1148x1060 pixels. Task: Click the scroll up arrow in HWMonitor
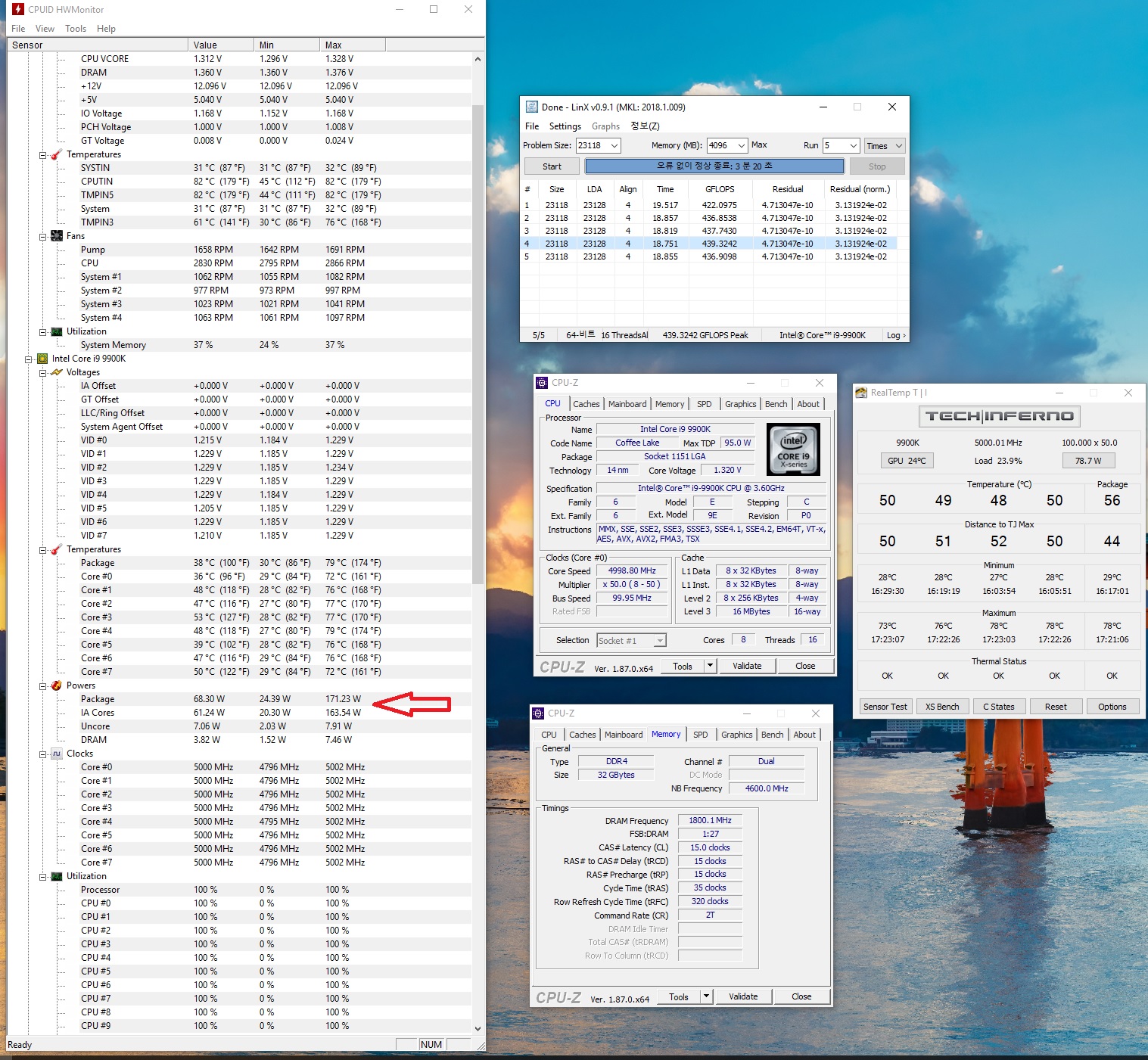(478, 59)
